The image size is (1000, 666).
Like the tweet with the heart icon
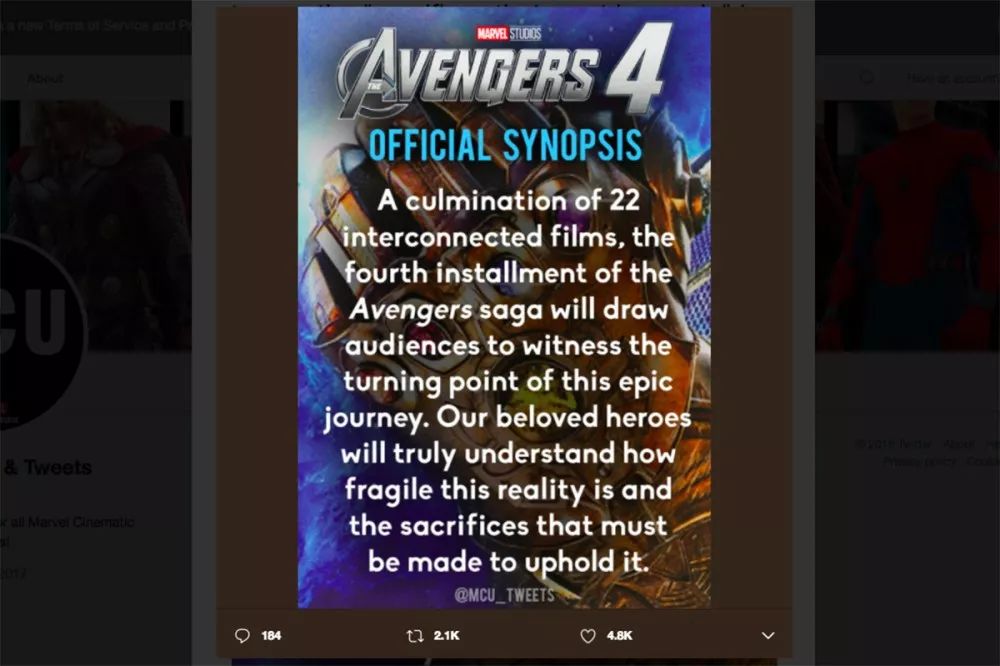[588, 635]
